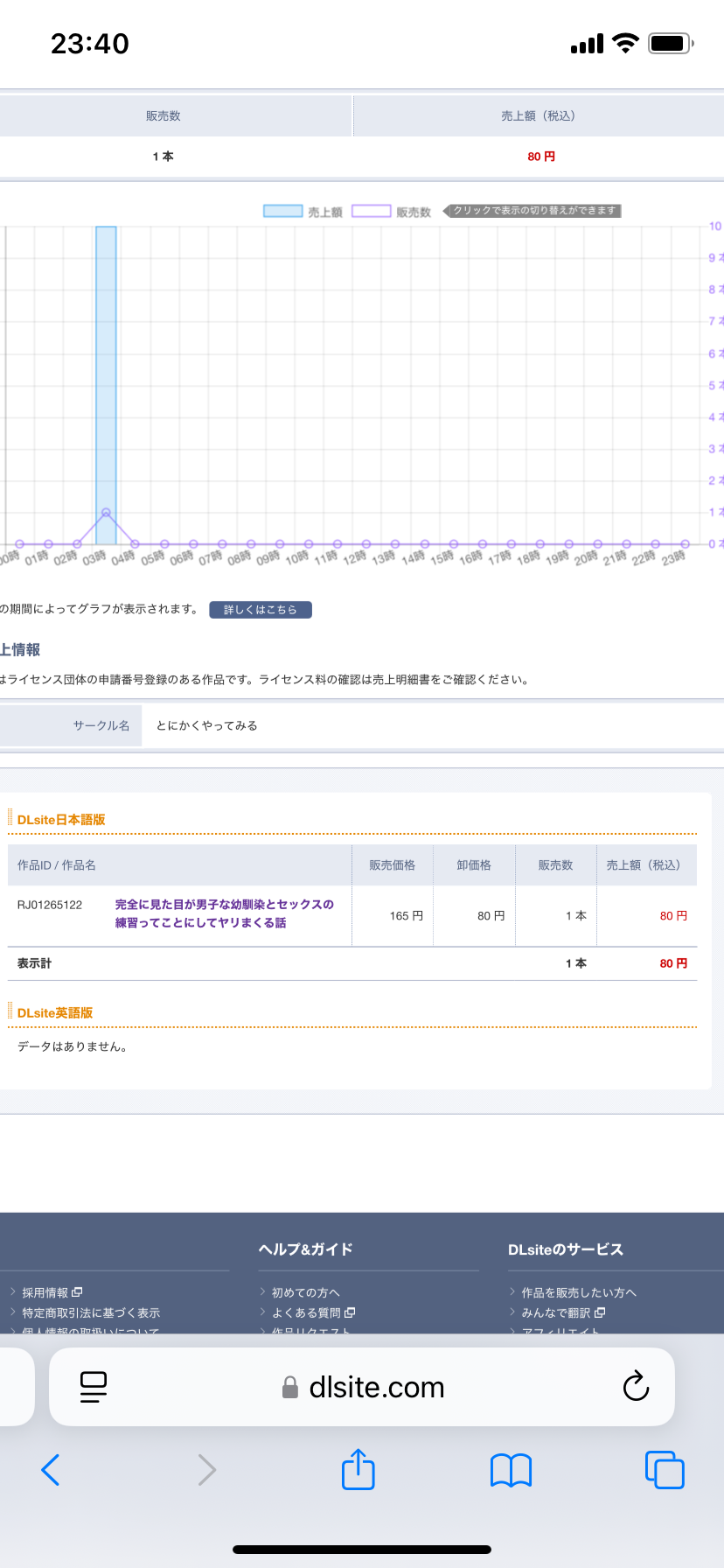This screenshot has width=724, height=1568.
Task: Open the work title link for RJ01265122
Action: 224,913
